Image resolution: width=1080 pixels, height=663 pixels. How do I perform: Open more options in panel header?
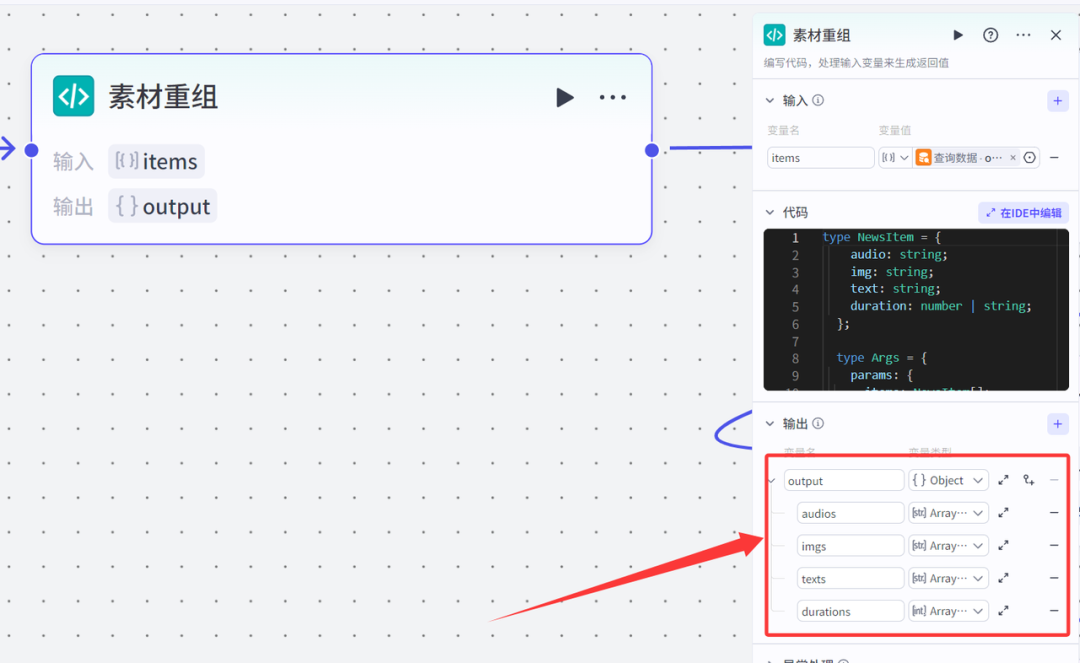click(x=1024, y=35)
